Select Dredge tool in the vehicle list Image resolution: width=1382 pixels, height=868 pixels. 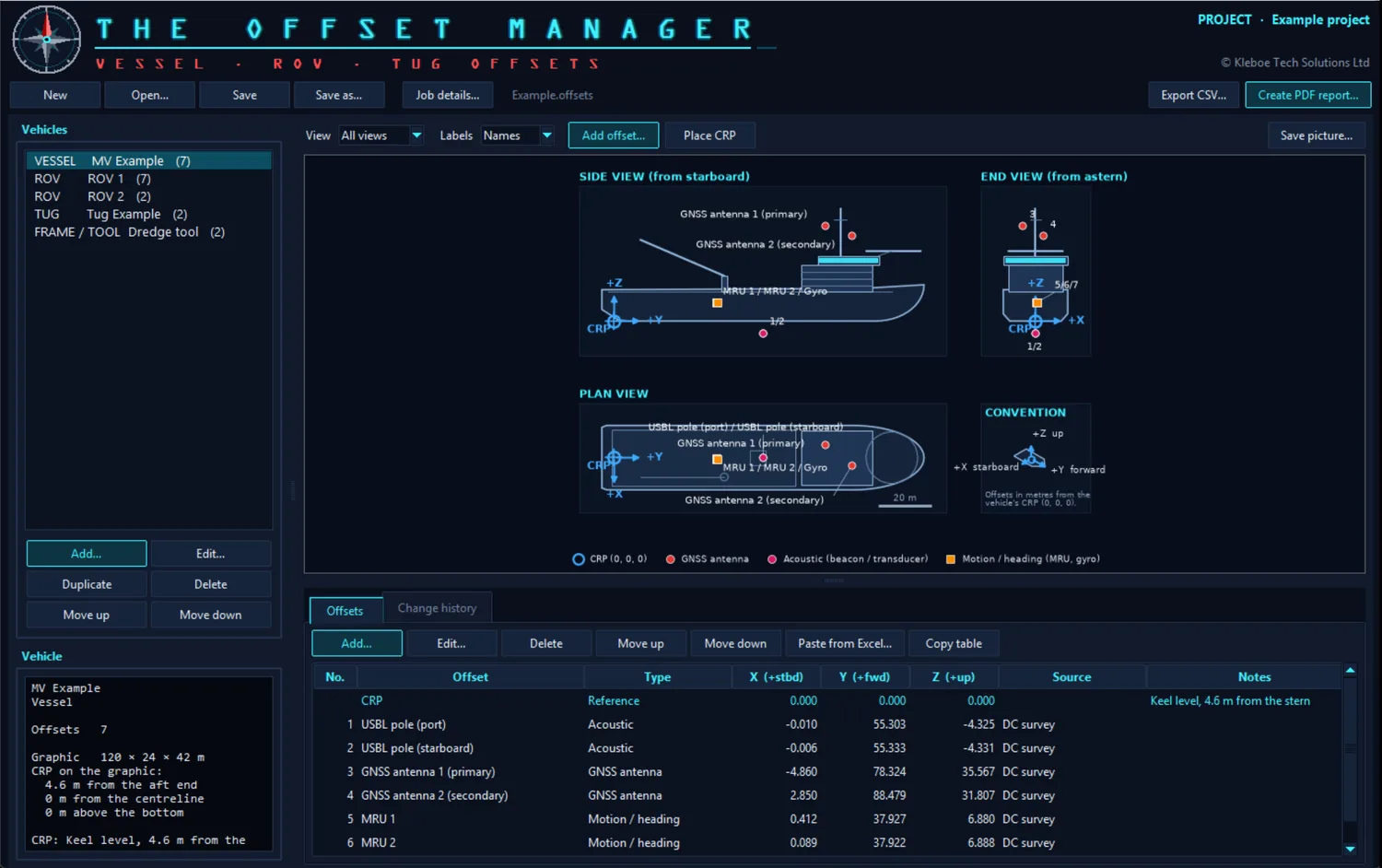[x=148, y=232]
